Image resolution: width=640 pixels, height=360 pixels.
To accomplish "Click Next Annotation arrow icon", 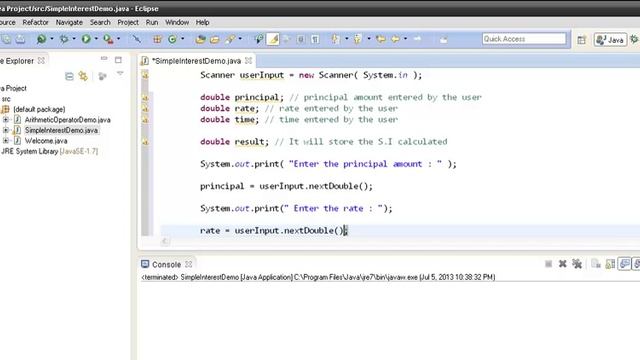I will (336, 39).
